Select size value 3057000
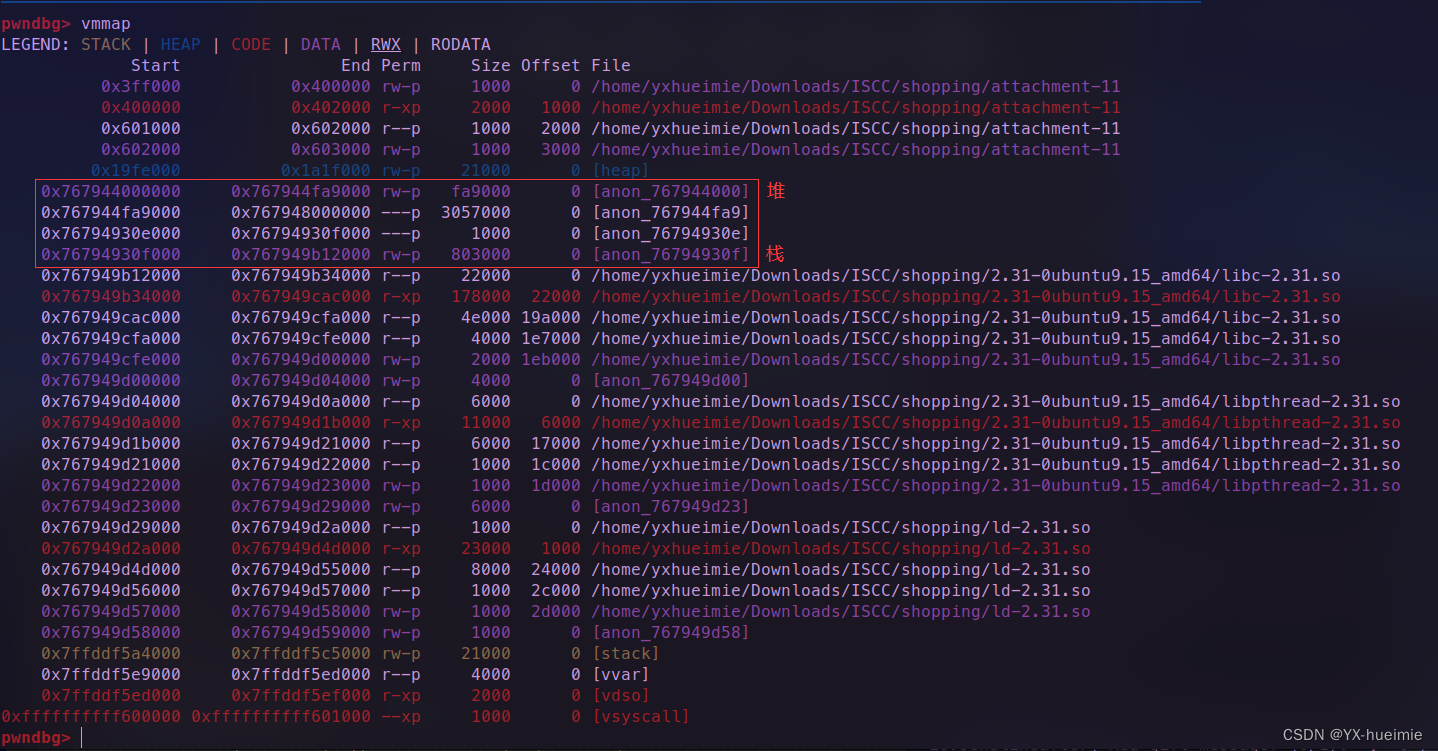This screenshot has width=1438, height=751. (x=476, y=212)
